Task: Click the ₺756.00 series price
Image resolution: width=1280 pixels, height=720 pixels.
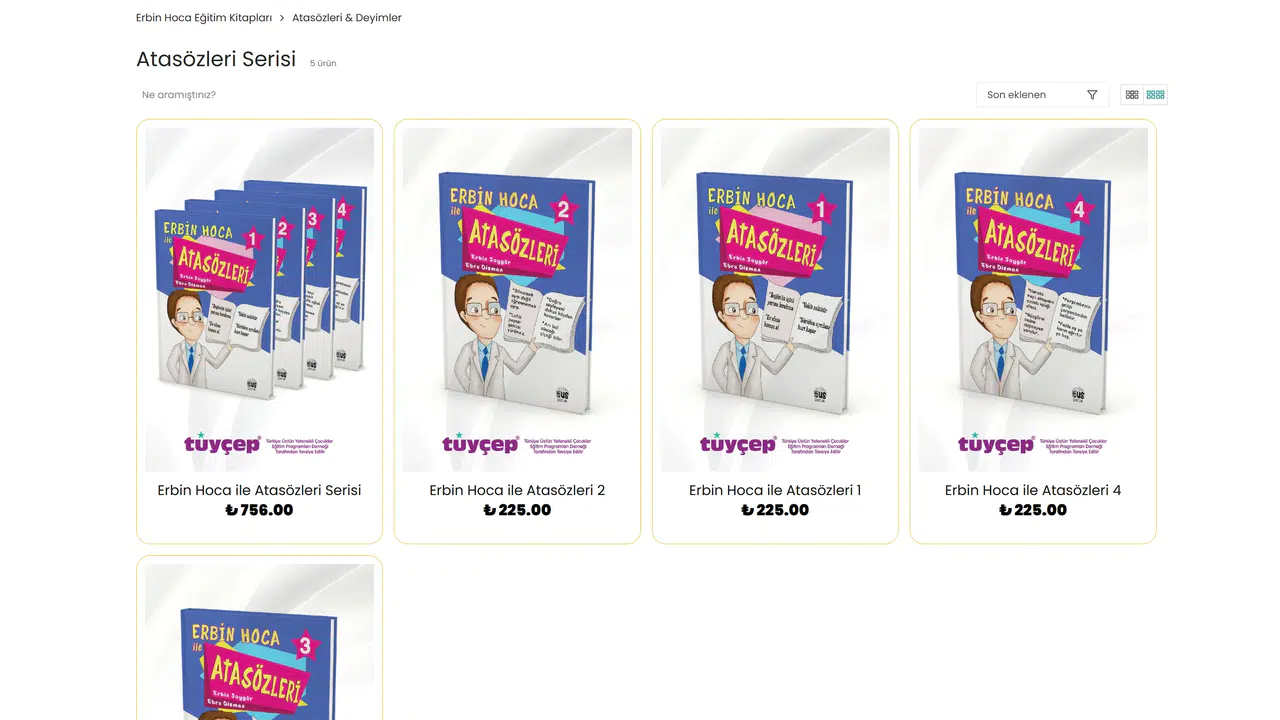Action: click(x=259, y=510)
